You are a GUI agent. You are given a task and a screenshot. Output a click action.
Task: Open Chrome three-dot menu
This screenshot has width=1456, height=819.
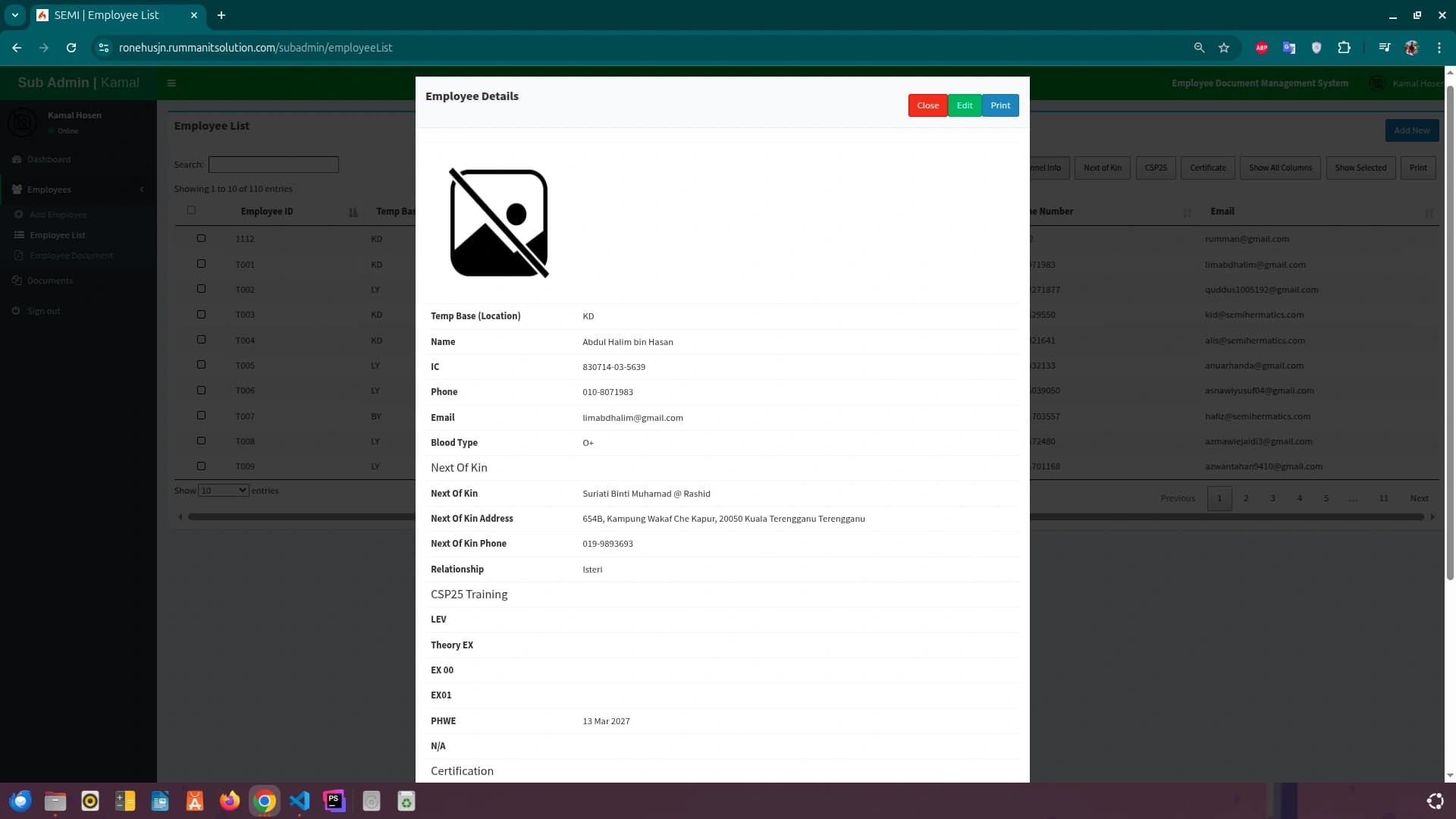tap(1439, 47)
